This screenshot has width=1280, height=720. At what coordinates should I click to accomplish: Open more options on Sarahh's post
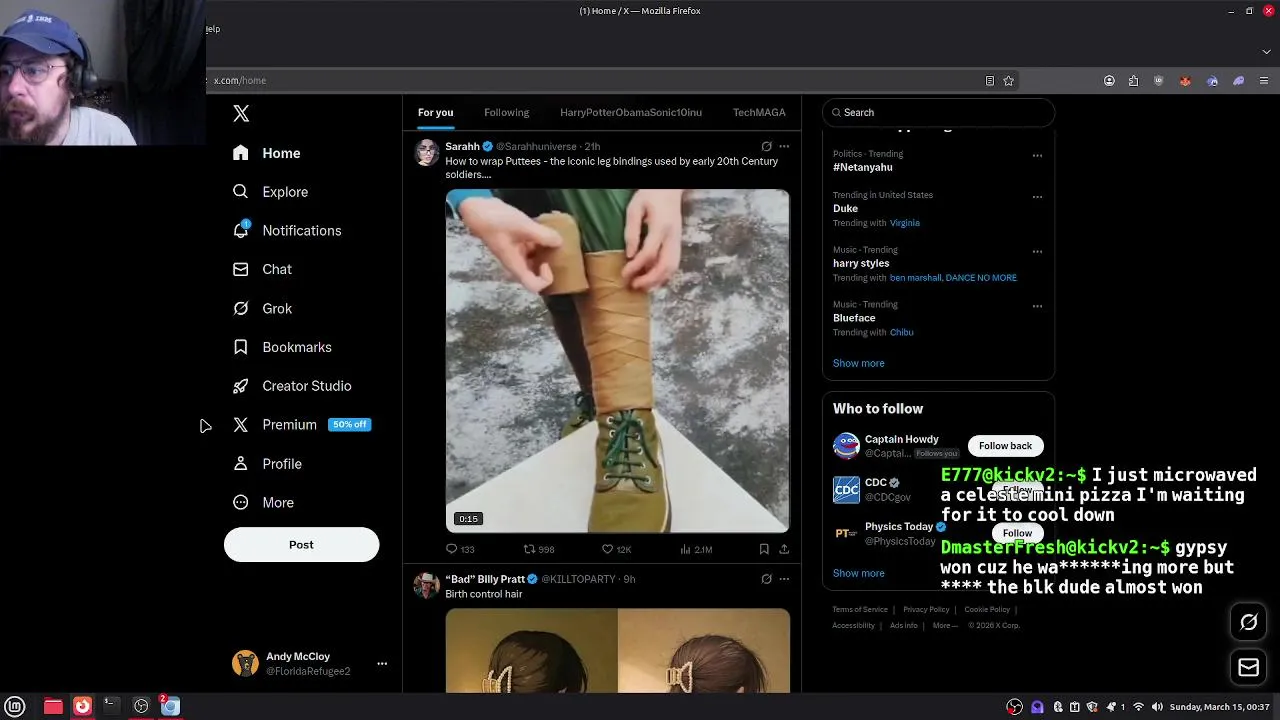coord(784,146)
